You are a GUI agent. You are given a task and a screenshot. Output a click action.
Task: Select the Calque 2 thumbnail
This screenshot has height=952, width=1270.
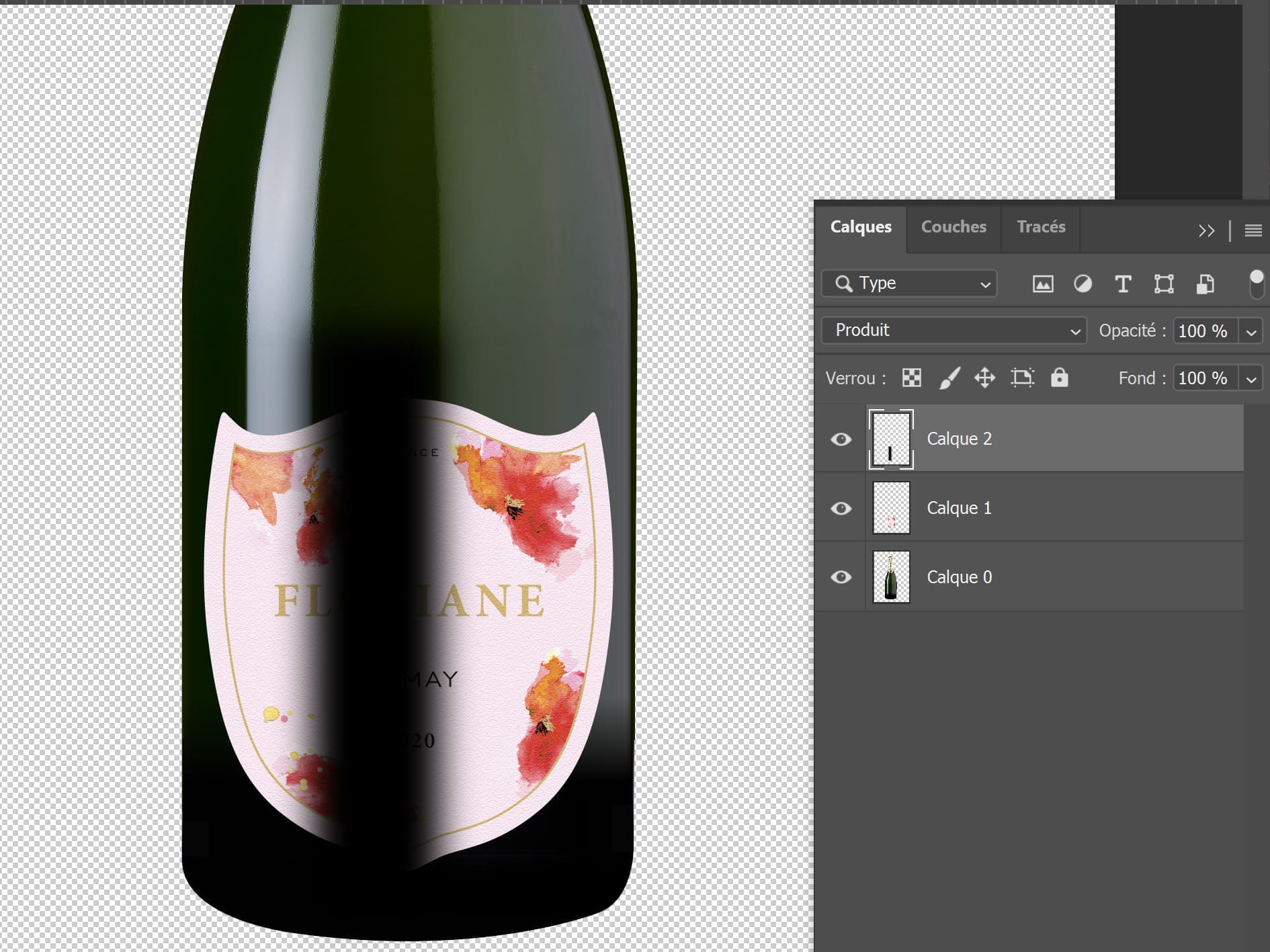click(x=891, y=439)
